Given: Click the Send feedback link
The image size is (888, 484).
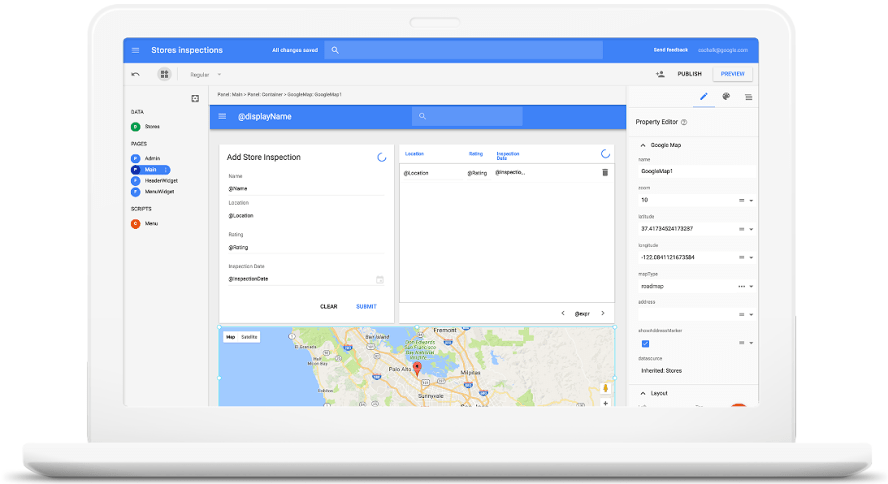Looking at the screenshot, I should click(671, 50).
